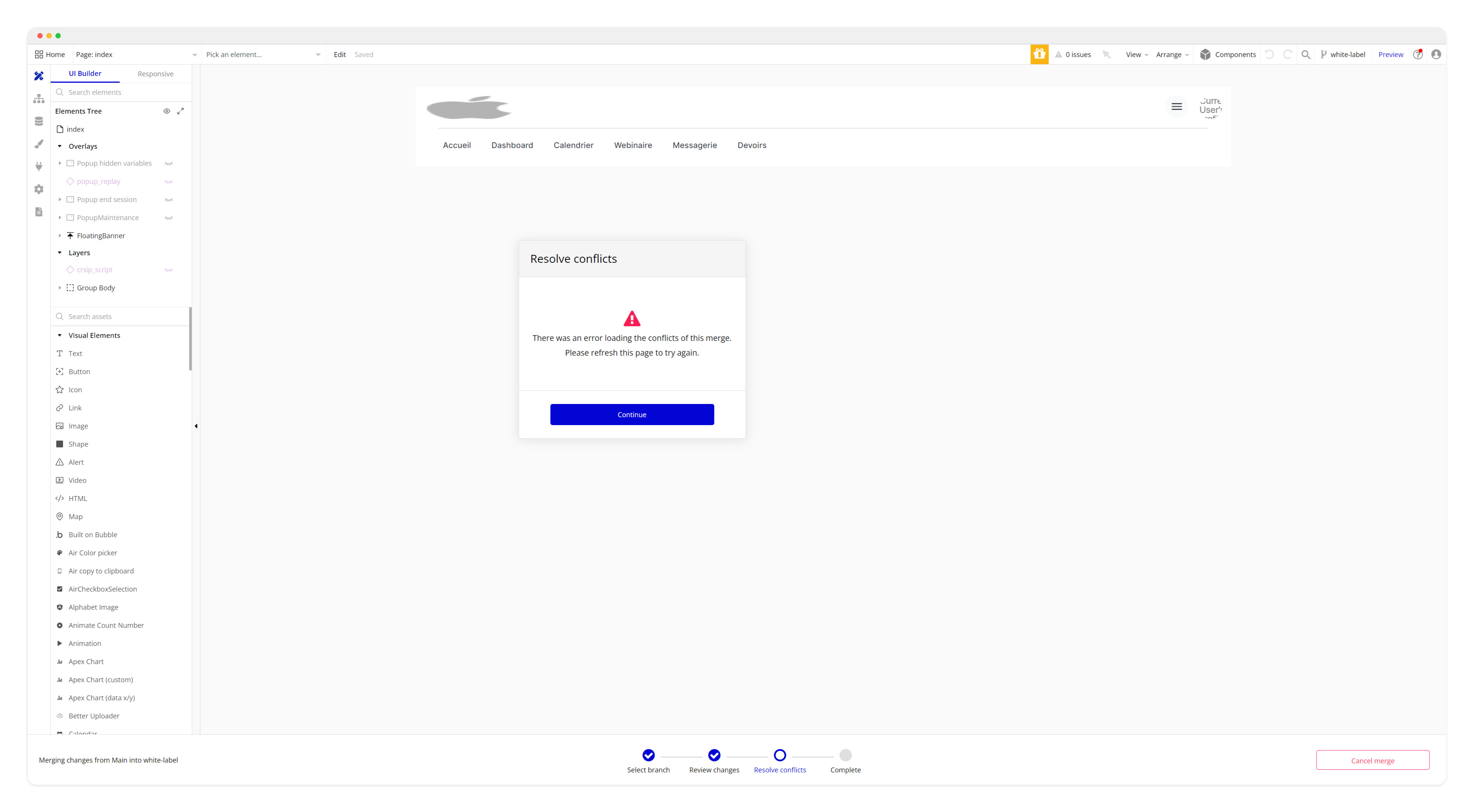Switch to the Responsive tab
This screenshot has height=812, width=1474.
tap(155, 74)
